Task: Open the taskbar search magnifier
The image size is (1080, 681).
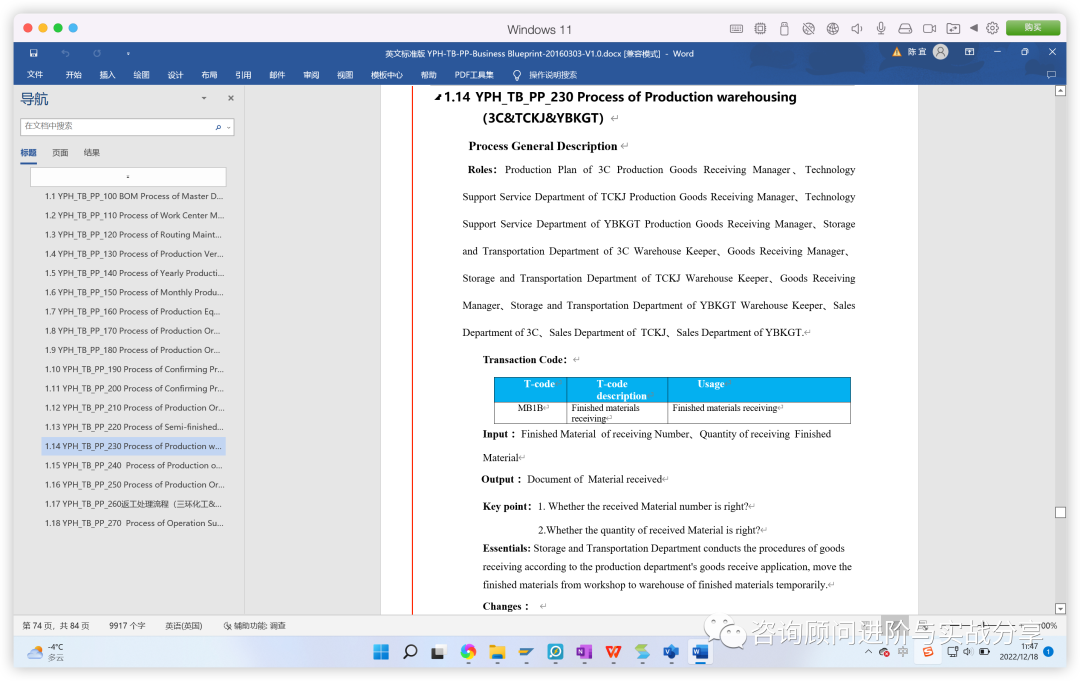Action: coord(410,651)
